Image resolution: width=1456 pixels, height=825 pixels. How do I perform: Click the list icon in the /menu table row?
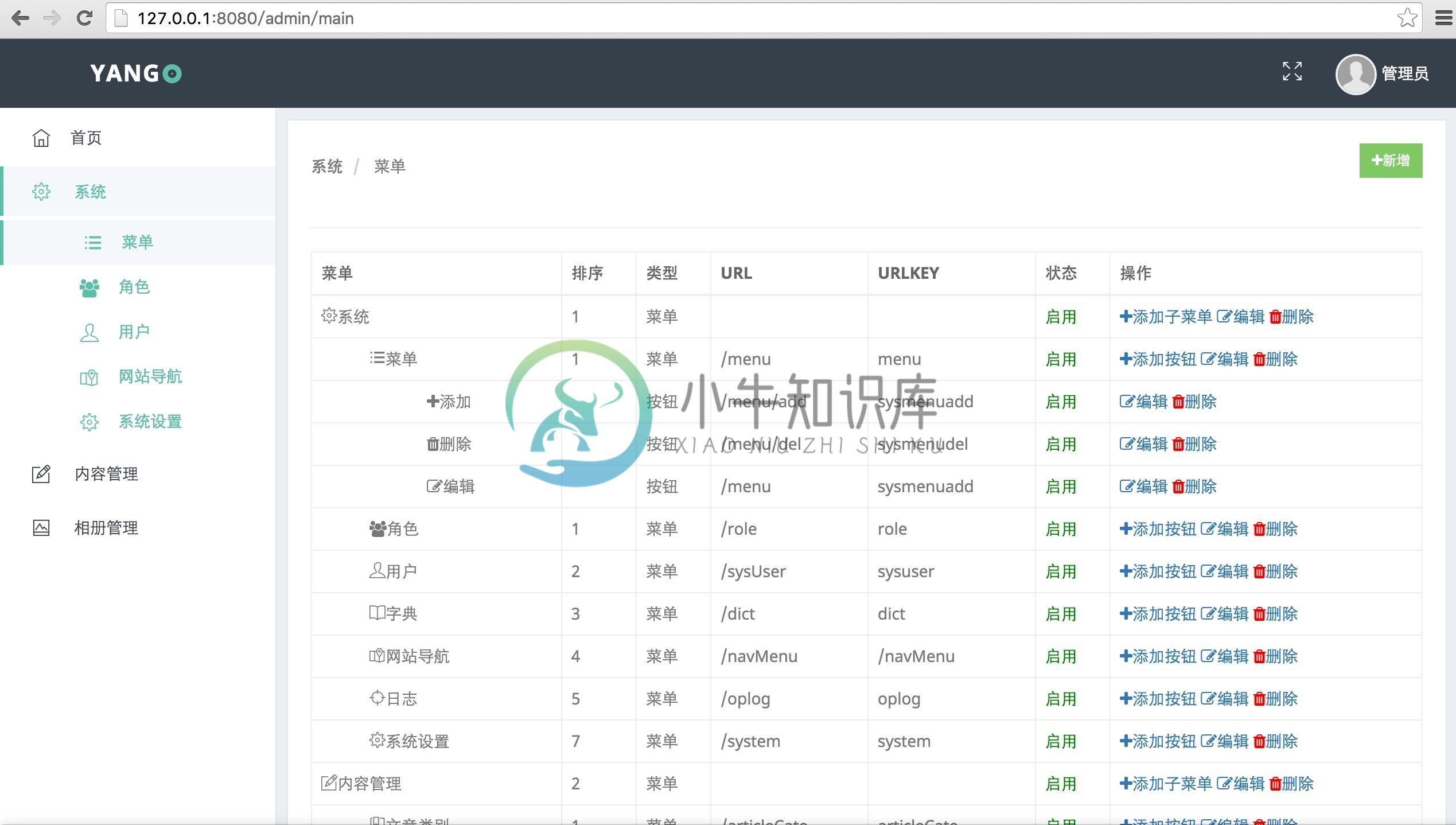pyautogui.click(x=377, y=358)
